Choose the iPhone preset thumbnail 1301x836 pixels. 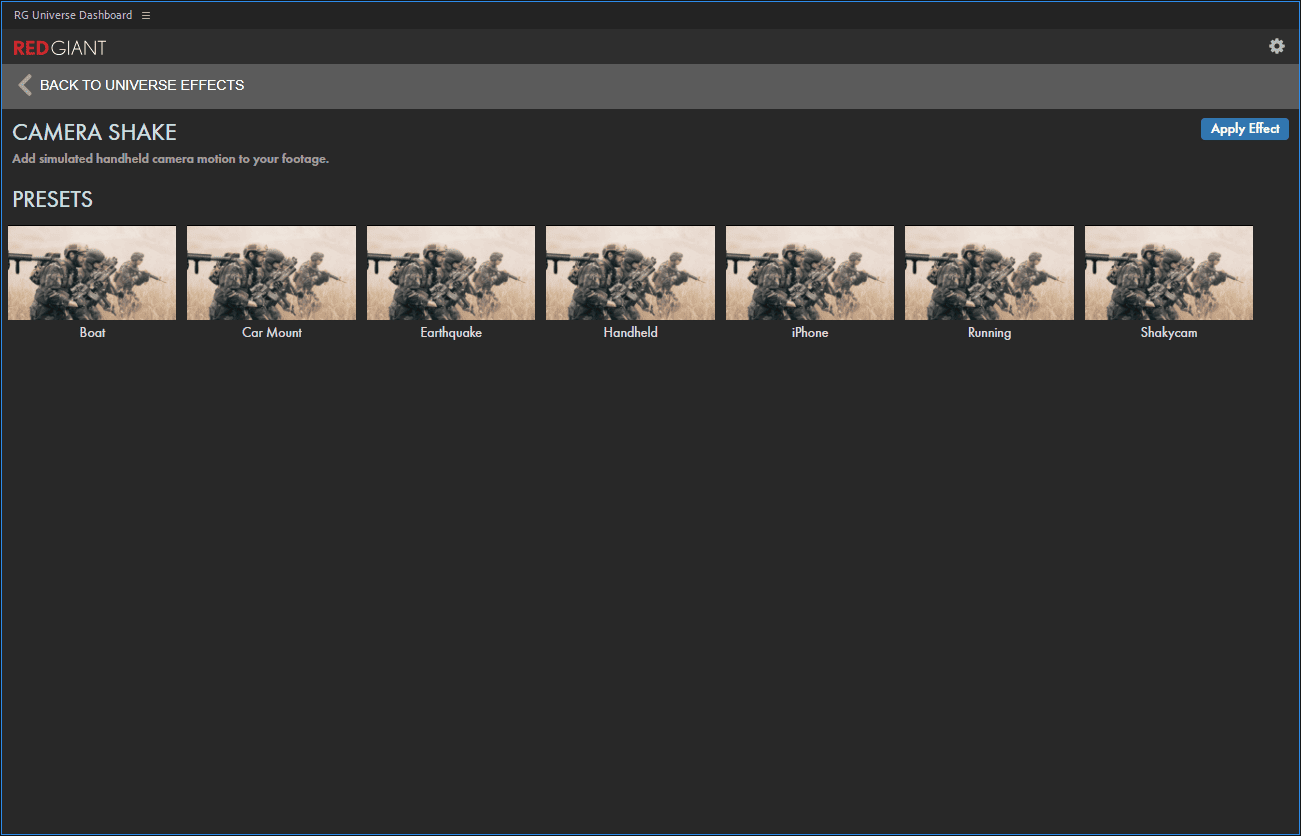pos(810,273)
